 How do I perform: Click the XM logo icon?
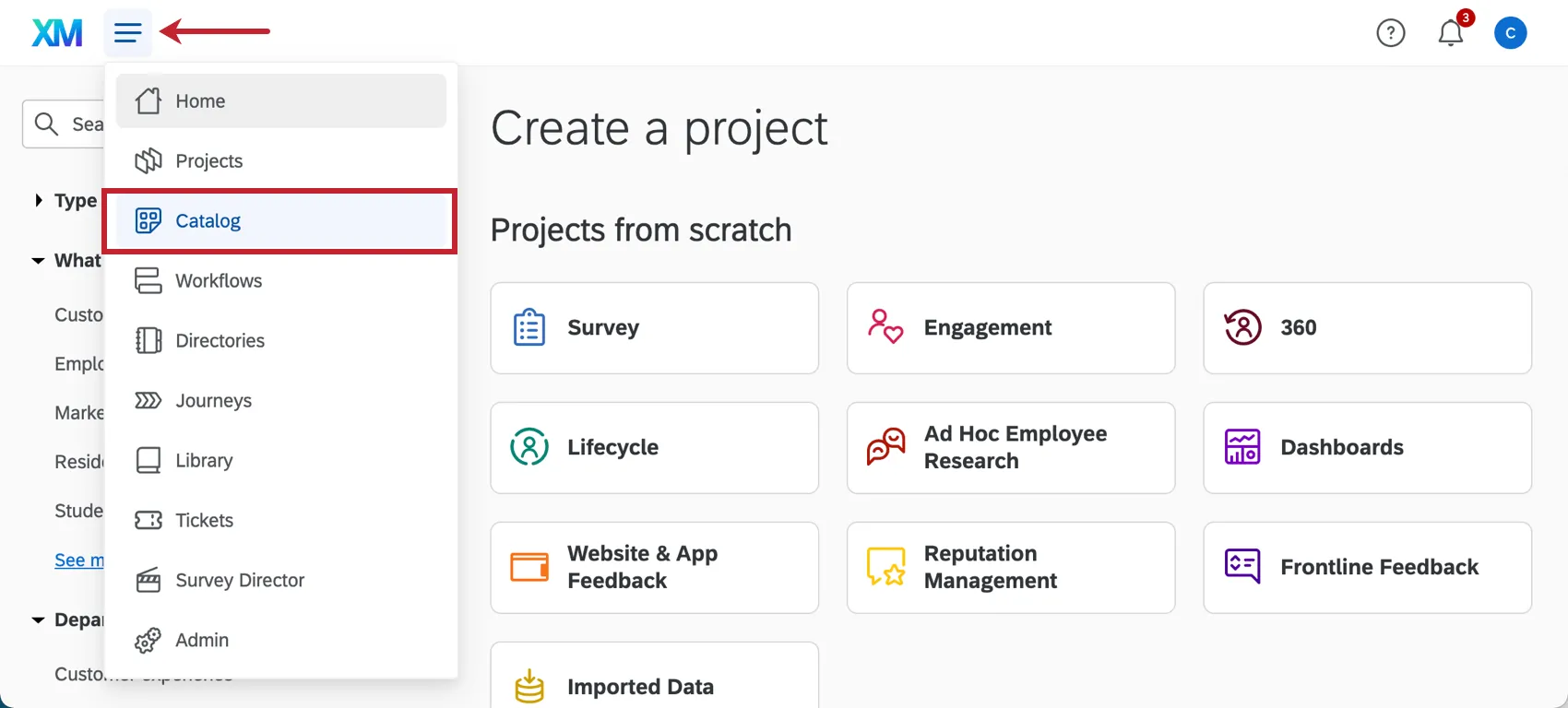(x=57, y=33)
